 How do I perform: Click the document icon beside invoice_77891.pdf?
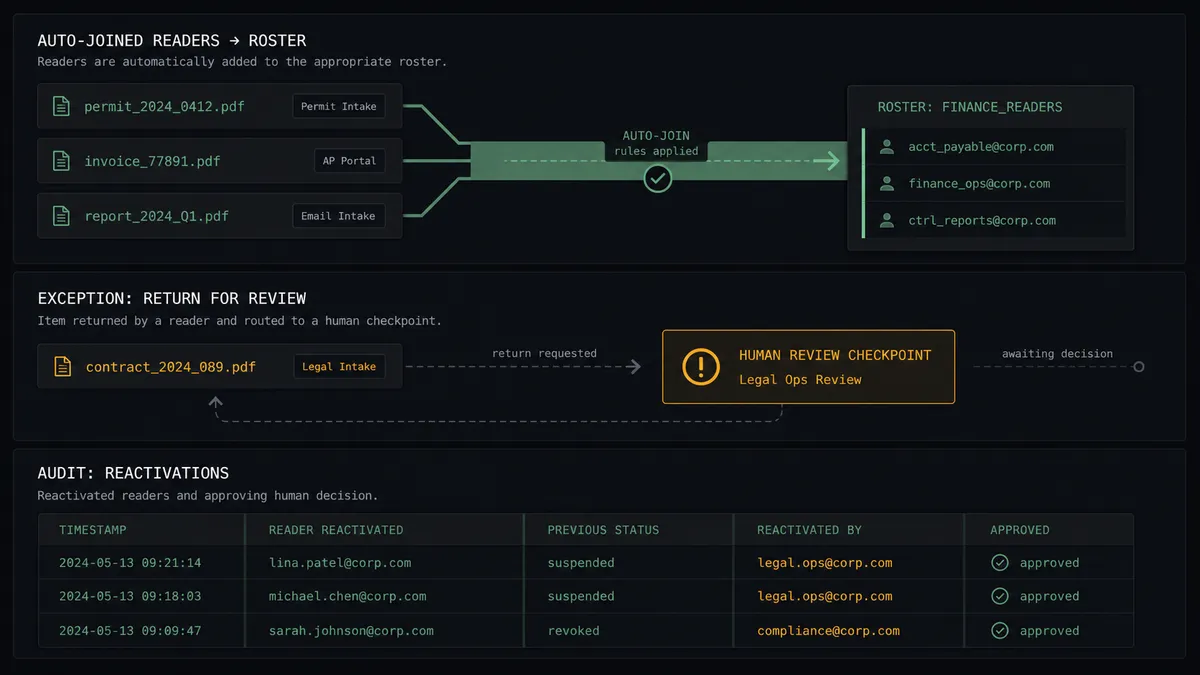(x=62, y=161)
